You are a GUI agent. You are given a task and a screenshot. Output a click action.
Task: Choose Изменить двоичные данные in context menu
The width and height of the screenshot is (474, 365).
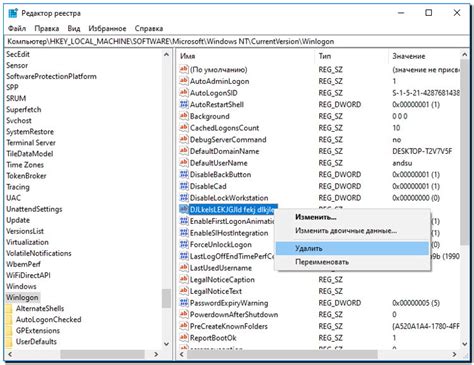pos(353,230)
